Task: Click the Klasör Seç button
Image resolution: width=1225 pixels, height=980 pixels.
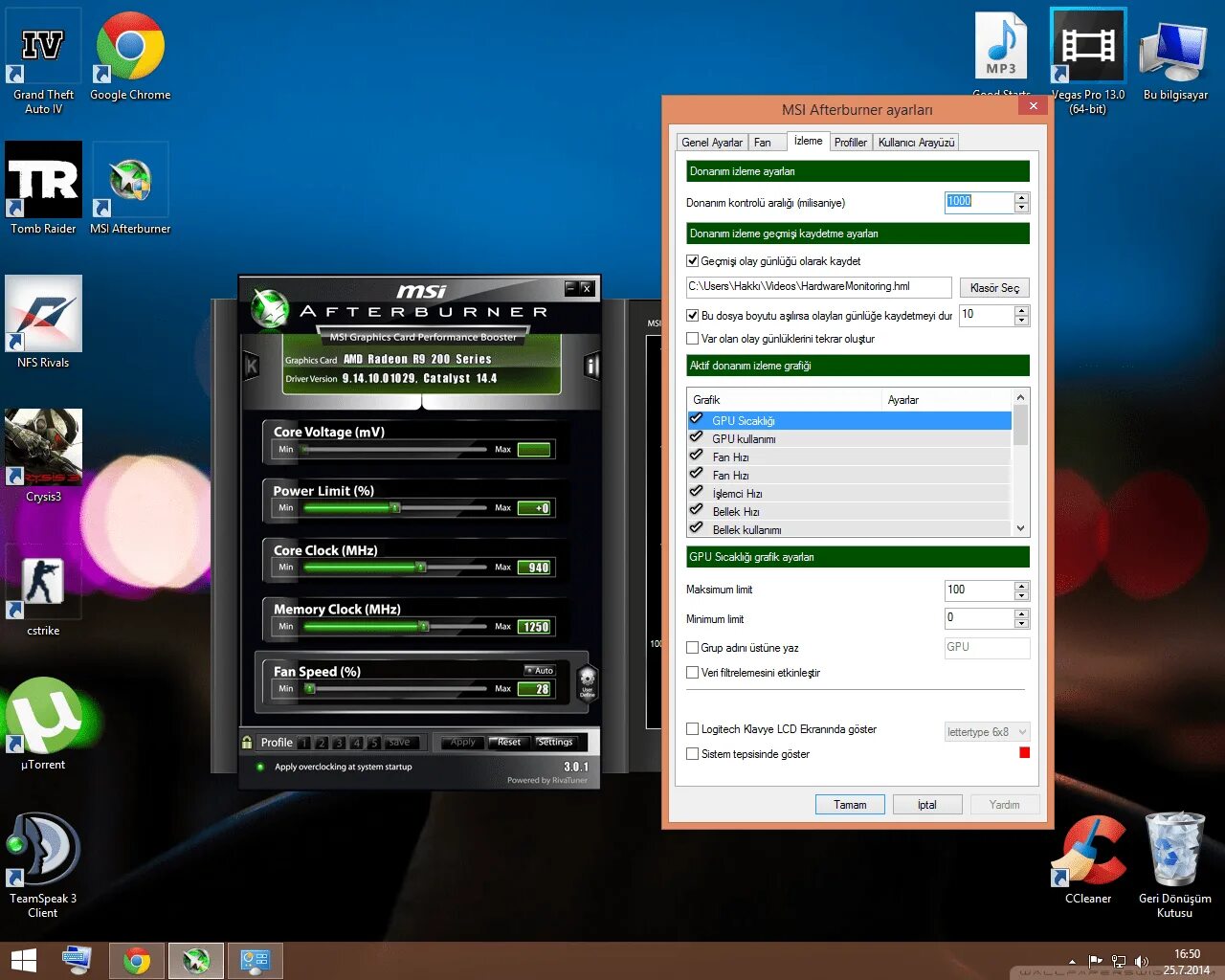Action: tap(994, 288)
